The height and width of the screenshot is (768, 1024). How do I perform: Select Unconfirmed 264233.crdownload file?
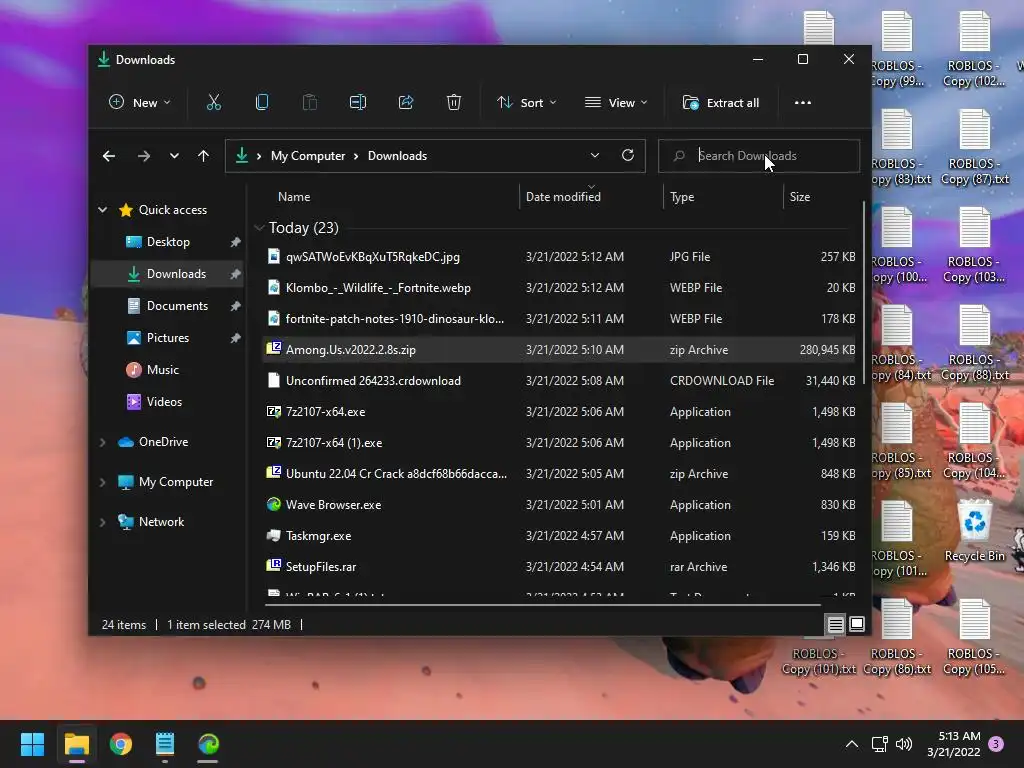(x=559, y=381)
